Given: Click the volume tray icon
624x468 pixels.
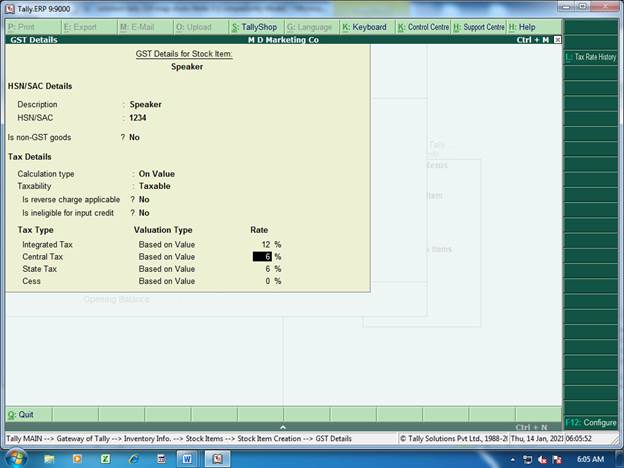Looking at the screenshot, I should [542, 460].
